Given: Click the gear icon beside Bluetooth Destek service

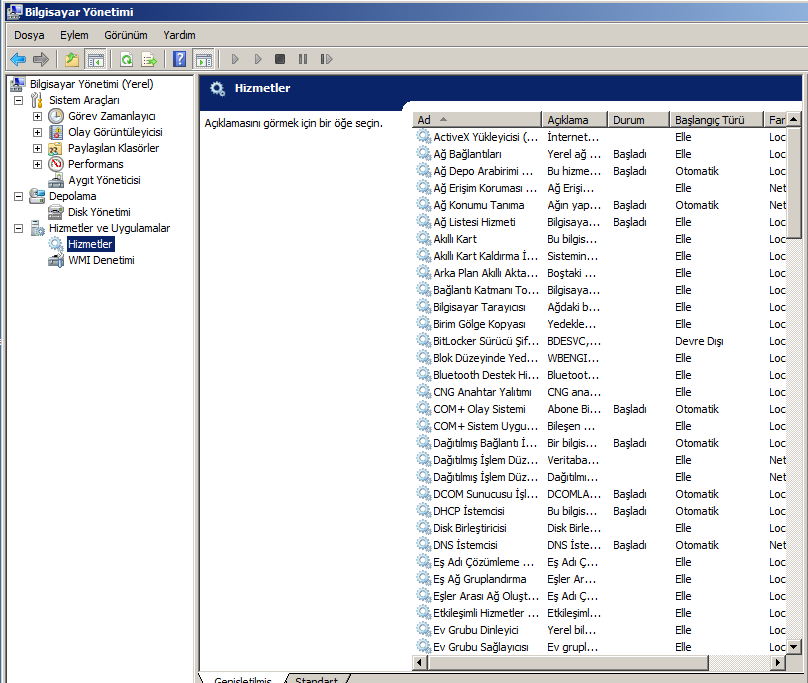Looking at the screenshot, I should pos(424,375).
